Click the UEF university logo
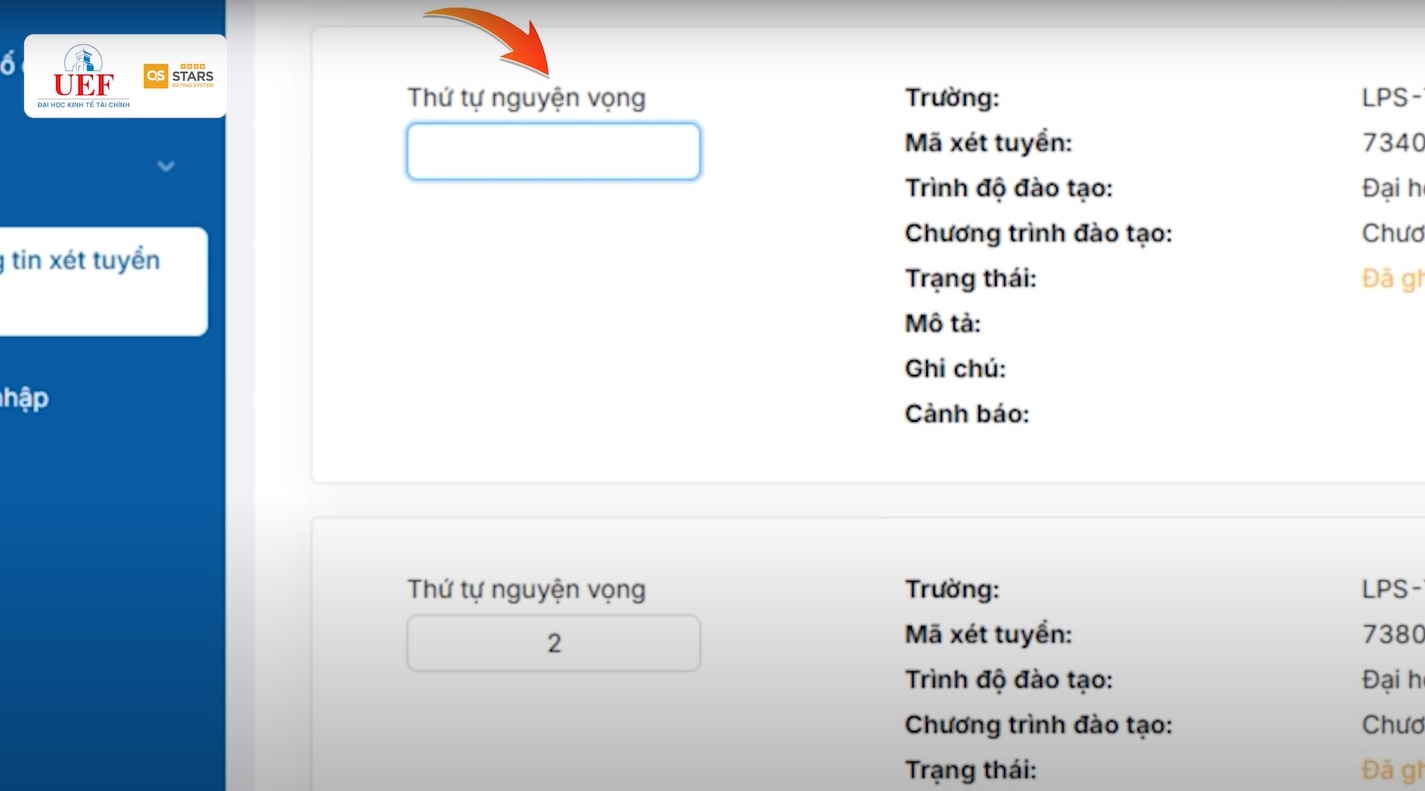The height and width of the screenshot is (791, 1425). pyautogui.click(x=83, y=76)
